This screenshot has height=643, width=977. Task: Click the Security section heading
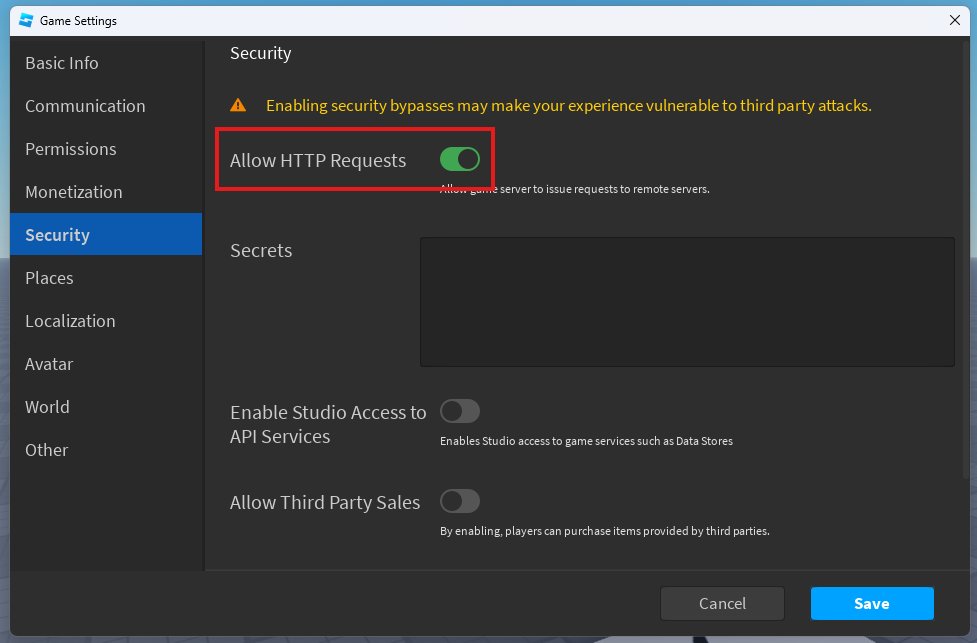[260, 54]
